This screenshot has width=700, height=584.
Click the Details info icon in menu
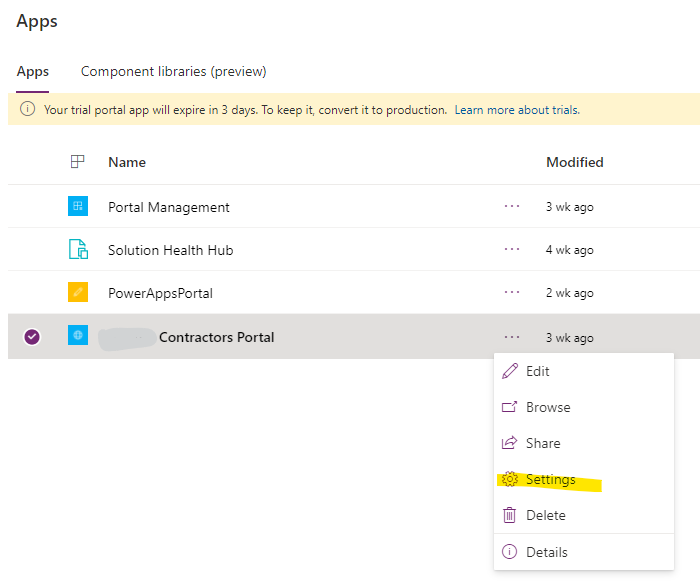509,551
